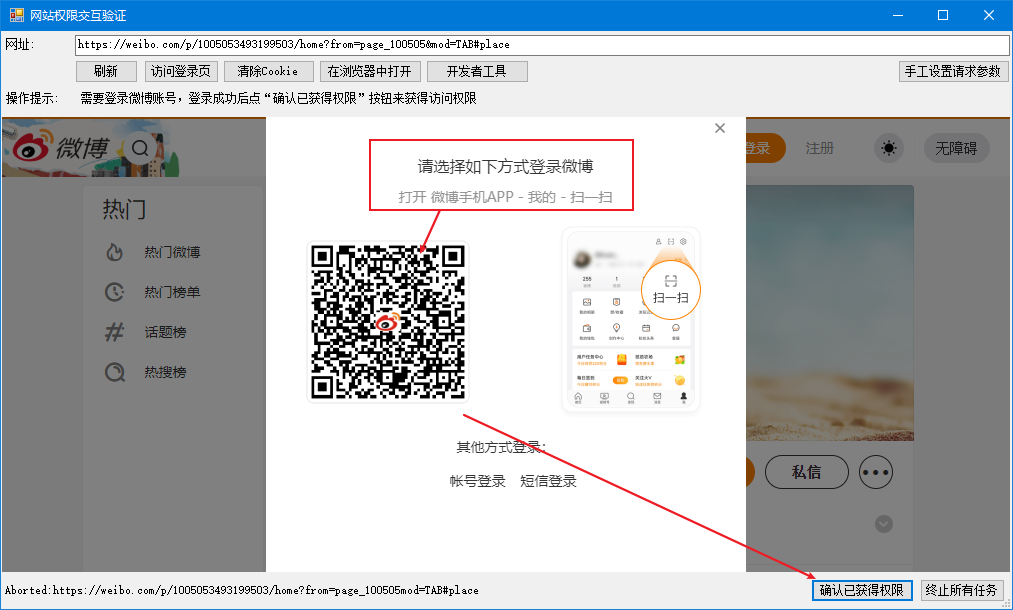Toggle the dark mode sun icon
This screenshot has width=1013, height=610.
889,149
